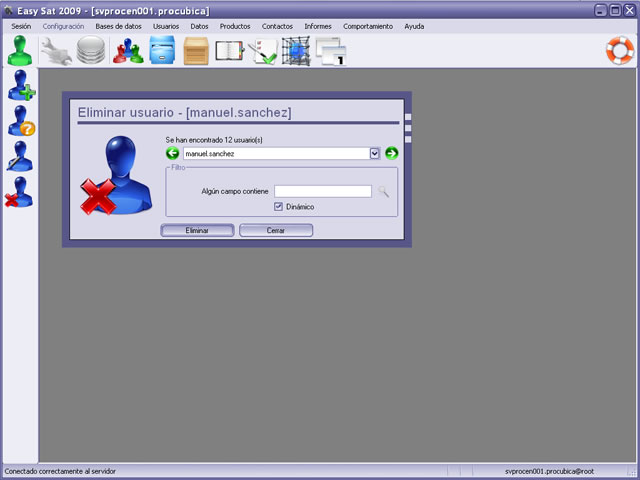Click the stacked windows toolbar icon
Viewport: 640px width, 480px height.
click(x=331, y=51)
